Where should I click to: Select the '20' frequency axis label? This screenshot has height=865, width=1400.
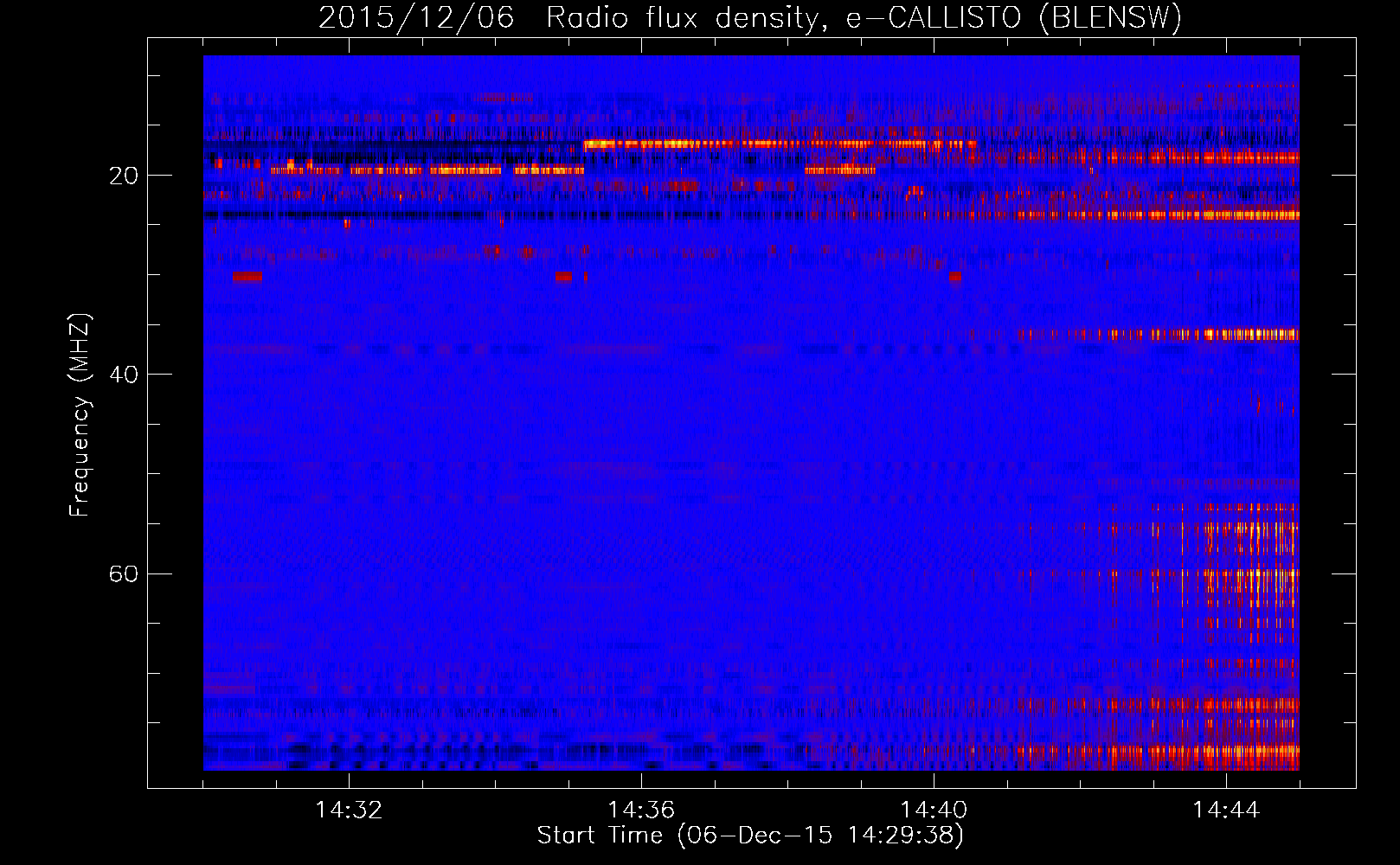coord(123,176)
